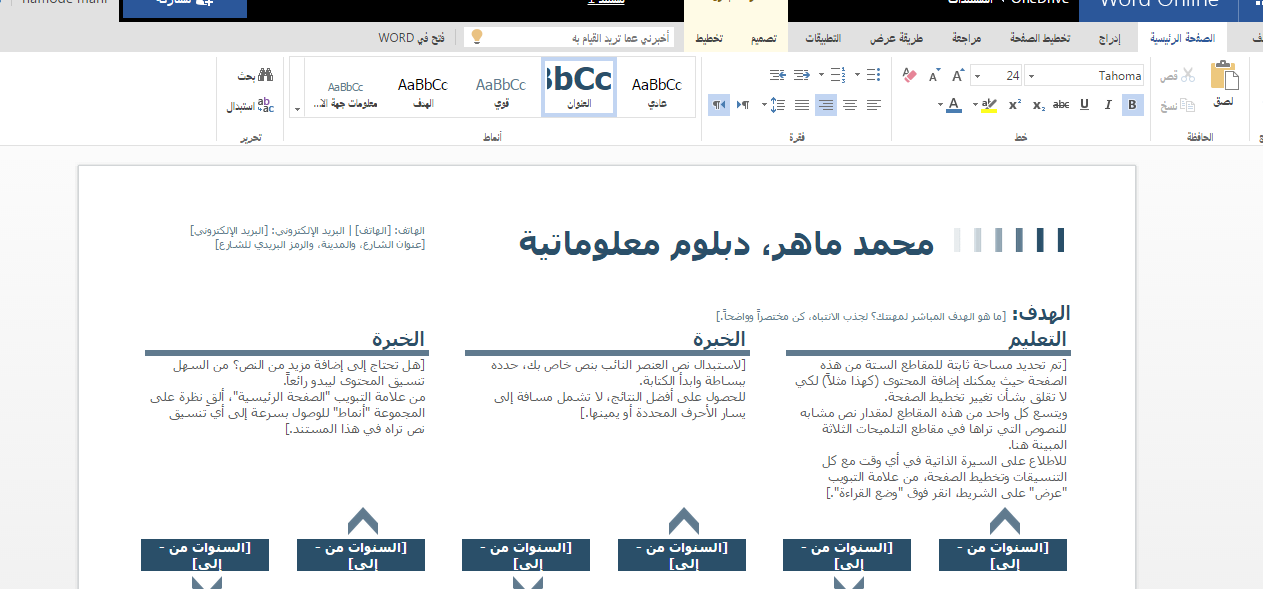Screen dimensions: 1263x589
Task: Click Align Left paragraph icon
Action: [873, 105]
